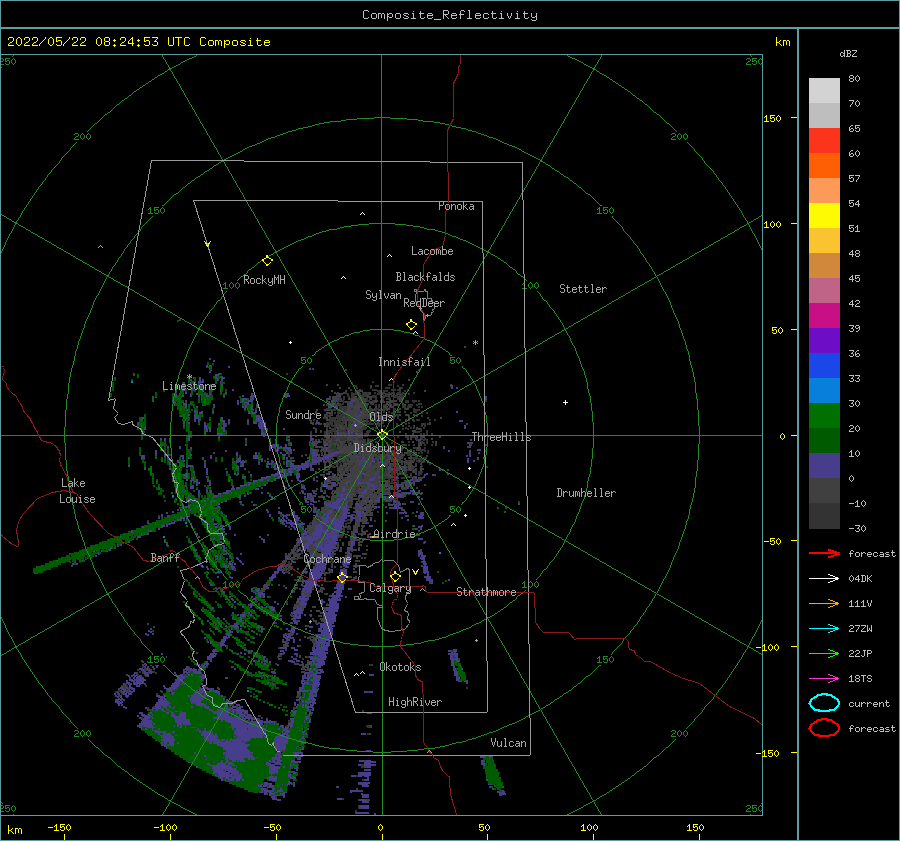Image resolution: width=900 pixels, height=841 pixels.
Task: Click the Calgary city label
Action: click(390, 588)
